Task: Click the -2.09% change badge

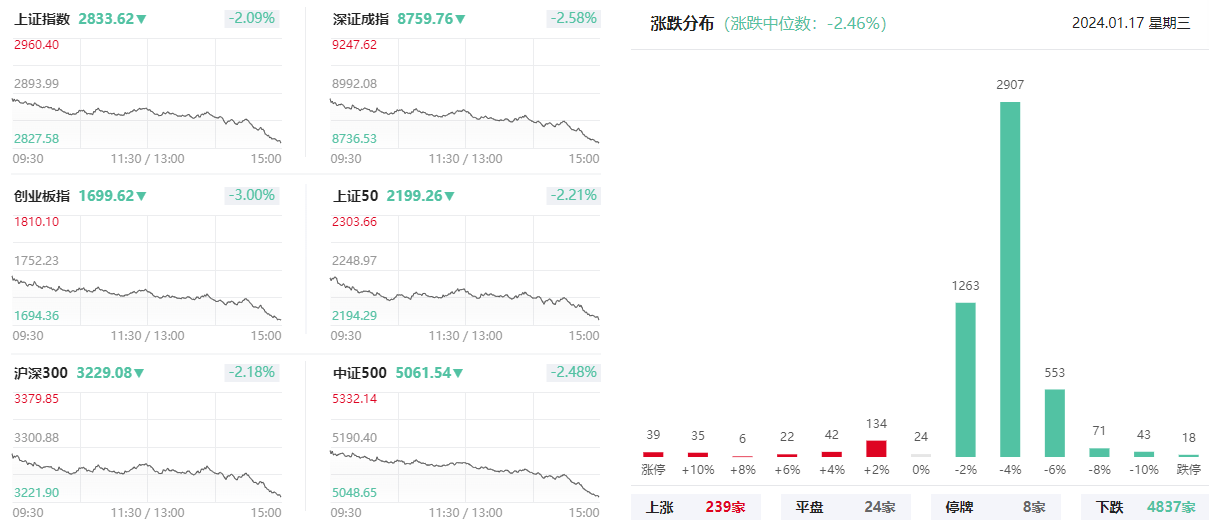Action: [251, 18]
